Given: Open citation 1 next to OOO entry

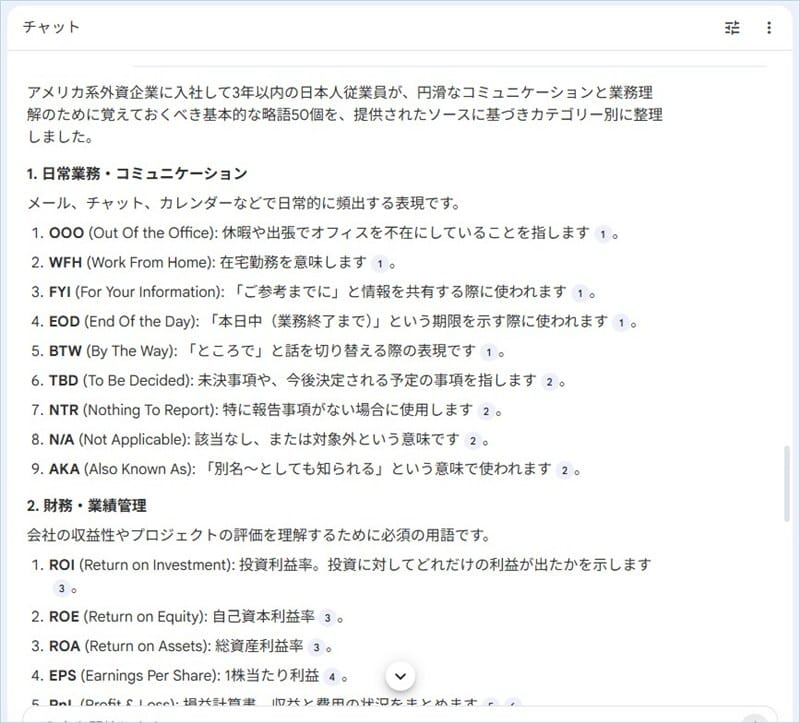Looking at the screenshot, I should pyautogui.click(x=602, y=234).
